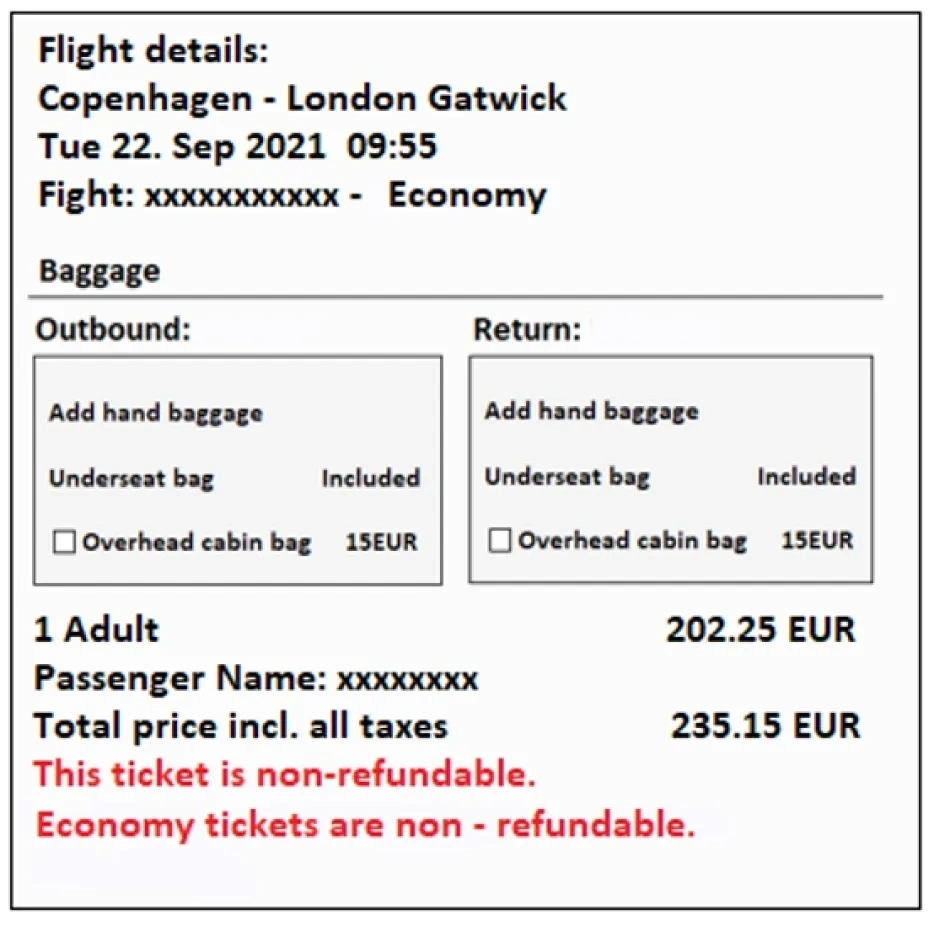Click the Return 'Add hand baggage' label

click(591, 411)
